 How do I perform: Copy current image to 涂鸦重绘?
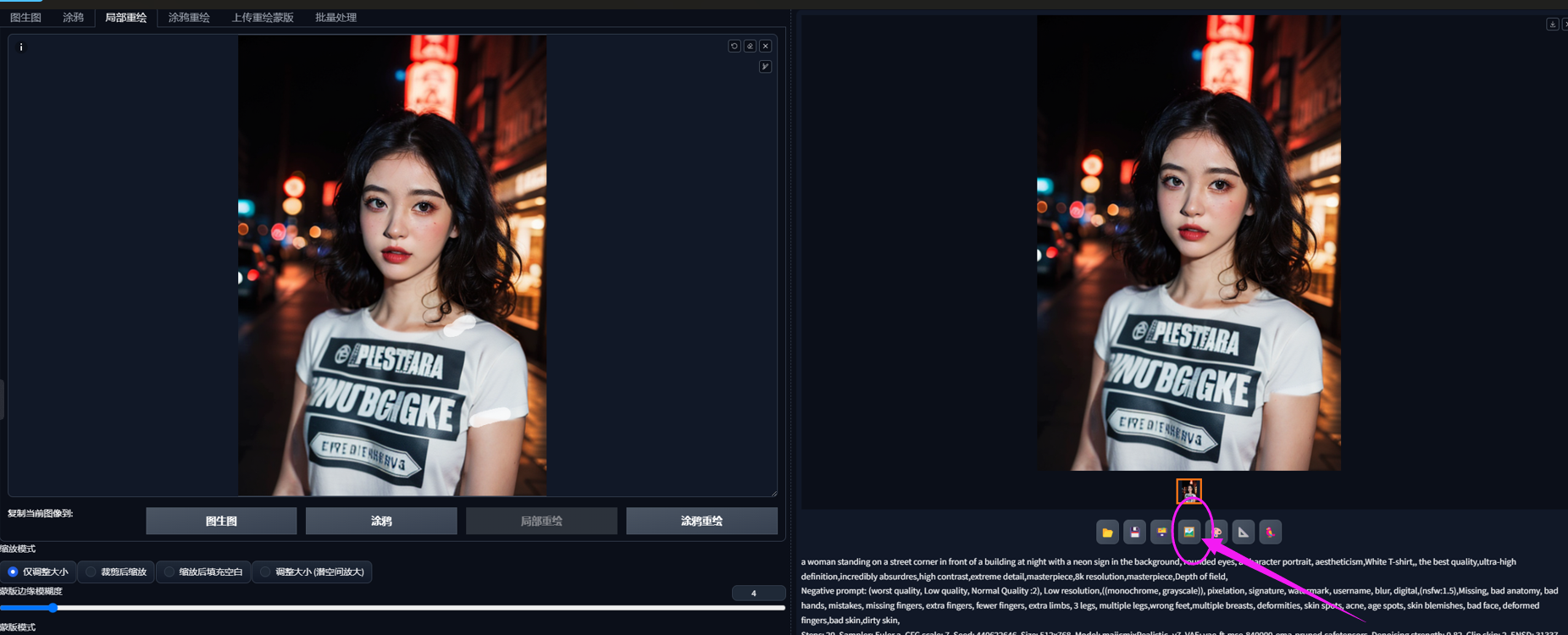tap(701, 521)
